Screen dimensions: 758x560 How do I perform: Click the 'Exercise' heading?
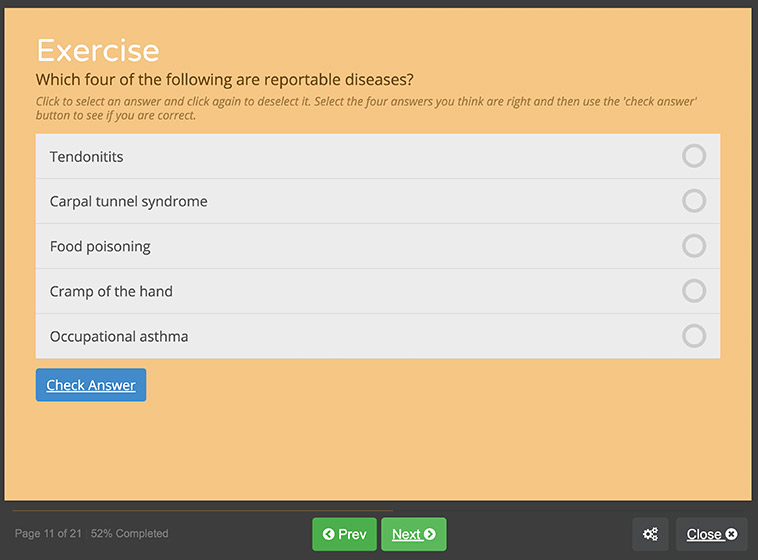click(x=98, y=50)
